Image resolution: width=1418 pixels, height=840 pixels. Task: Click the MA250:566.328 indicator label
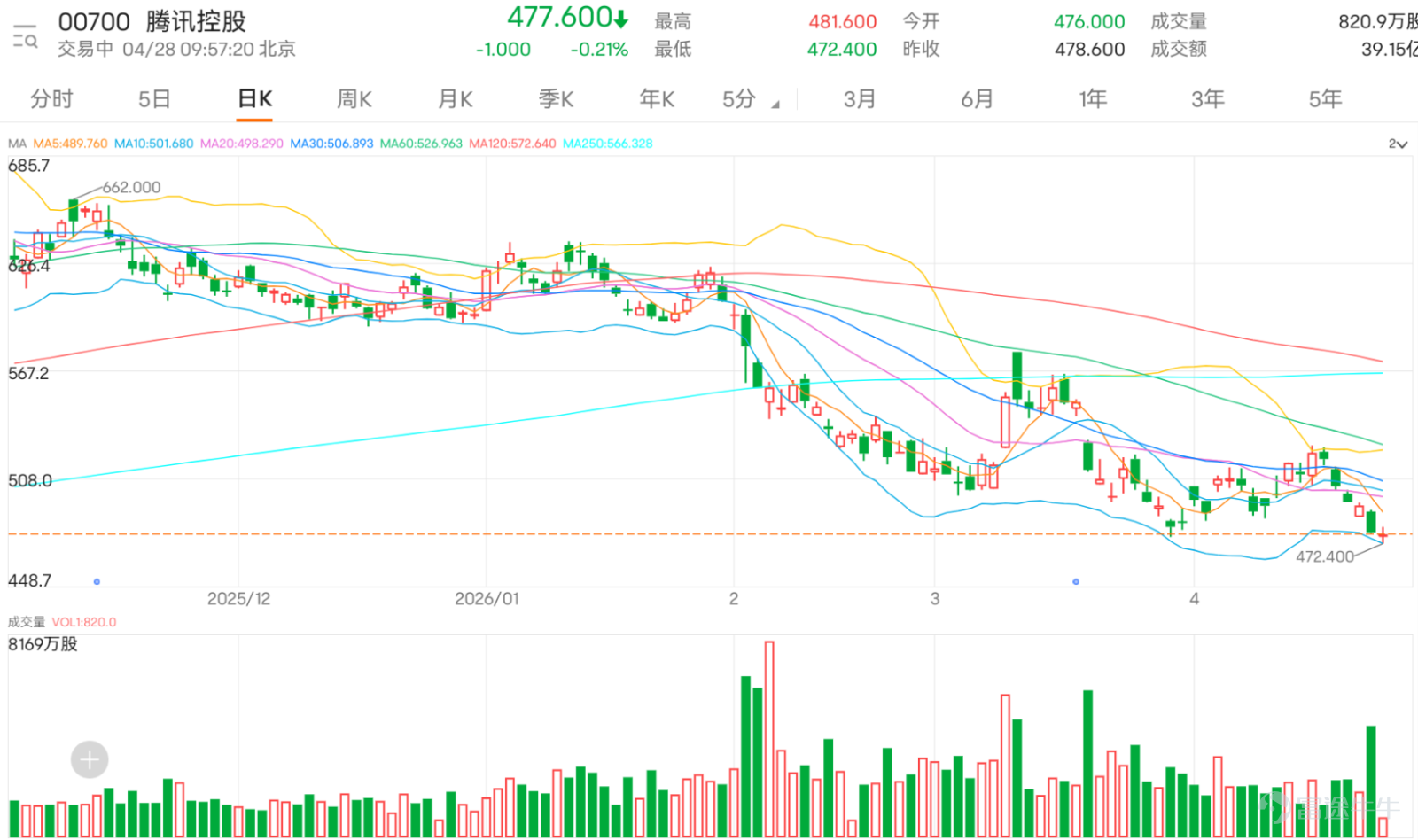click(x=607, y=144)
